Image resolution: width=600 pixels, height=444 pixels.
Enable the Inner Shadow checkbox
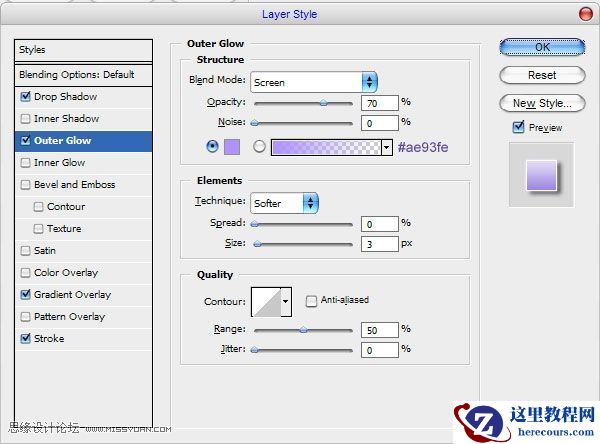click(x=25, y=119)
